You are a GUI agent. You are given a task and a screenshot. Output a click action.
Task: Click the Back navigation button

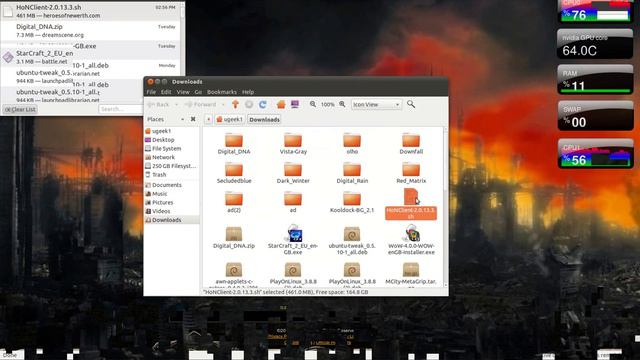click(159, 105)
